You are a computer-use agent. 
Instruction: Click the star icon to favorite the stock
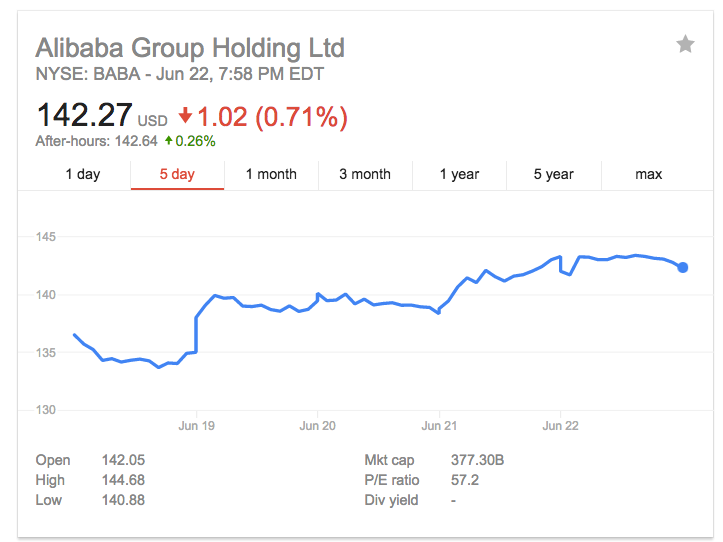click(x=685, y=44)
